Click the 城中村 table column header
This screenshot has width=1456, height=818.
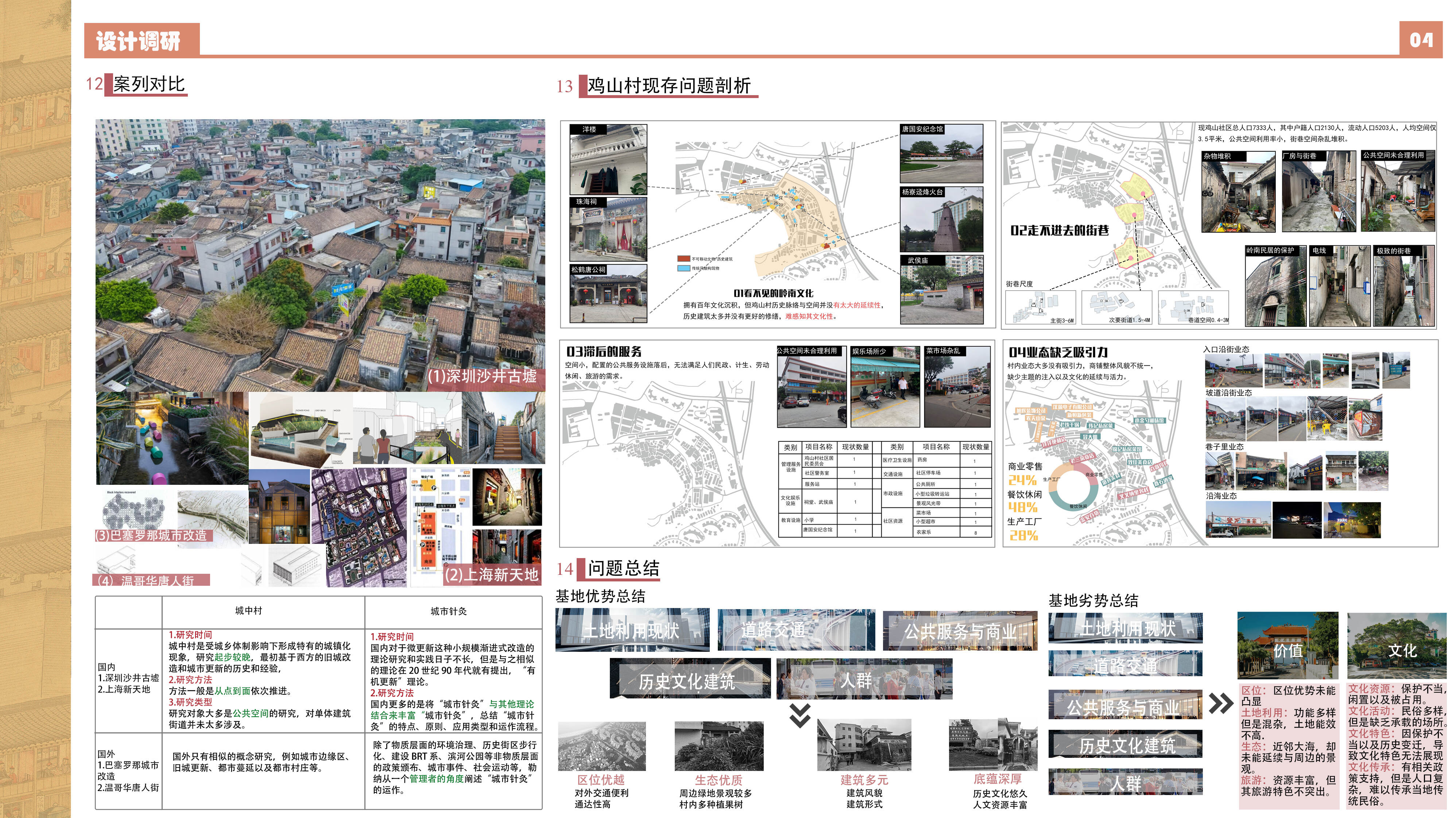click(x=249, y=611)
